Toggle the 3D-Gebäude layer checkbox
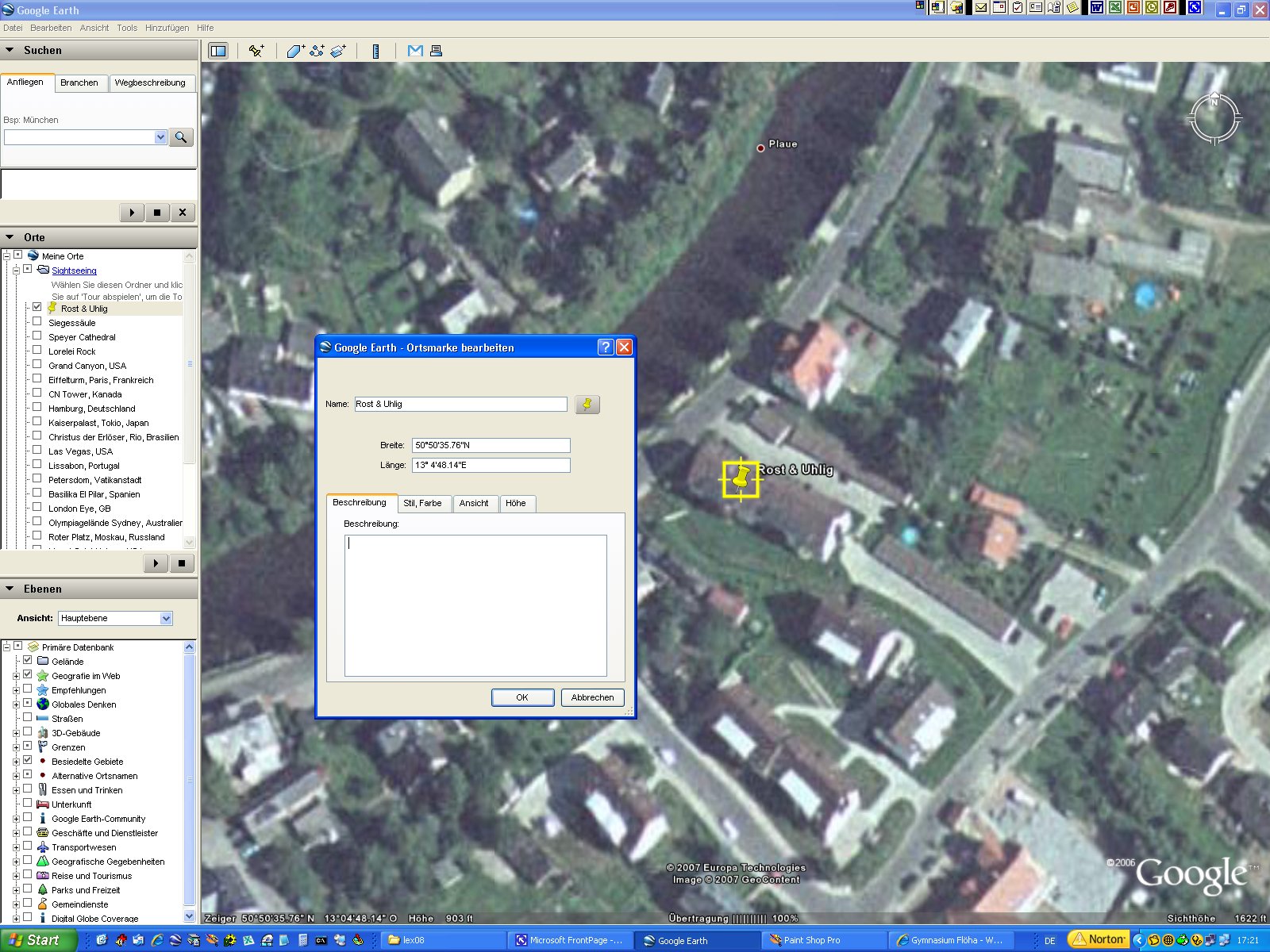The image size is (1270, 952). (x=28, y=731)
